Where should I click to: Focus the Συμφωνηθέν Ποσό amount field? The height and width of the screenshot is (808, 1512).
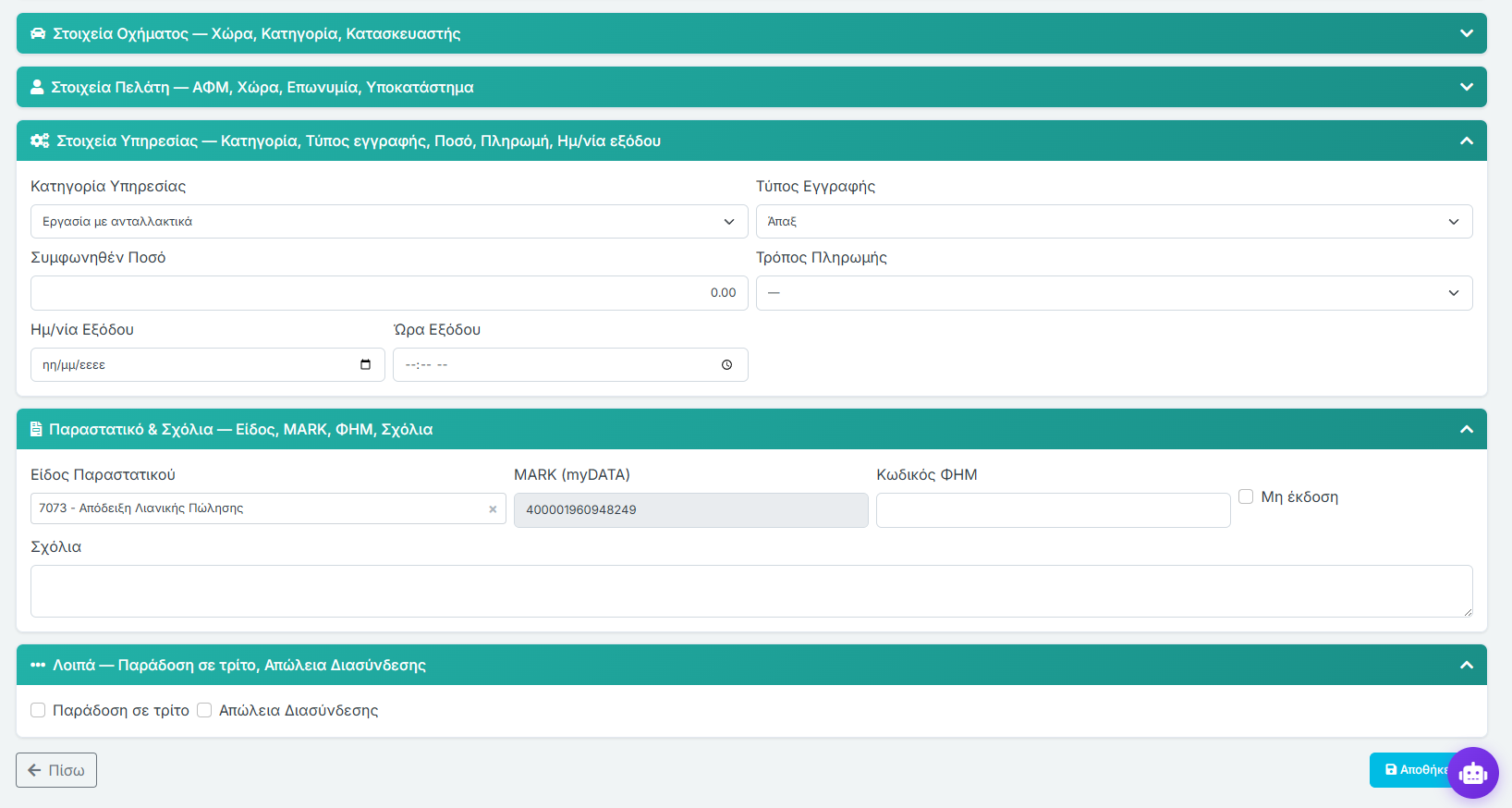click(389, 293)
